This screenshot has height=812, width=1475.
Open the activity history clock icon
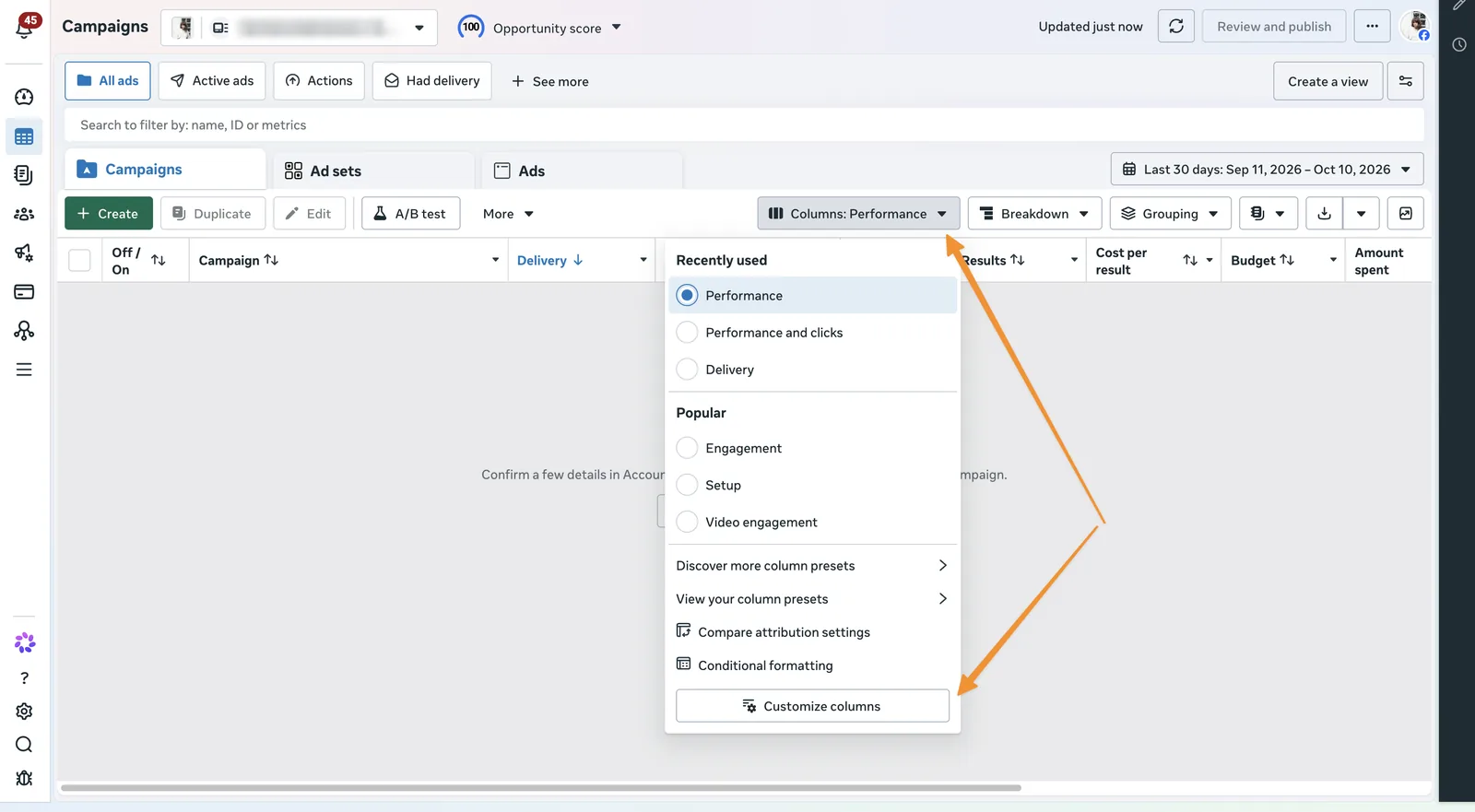tap(1458, 44)
